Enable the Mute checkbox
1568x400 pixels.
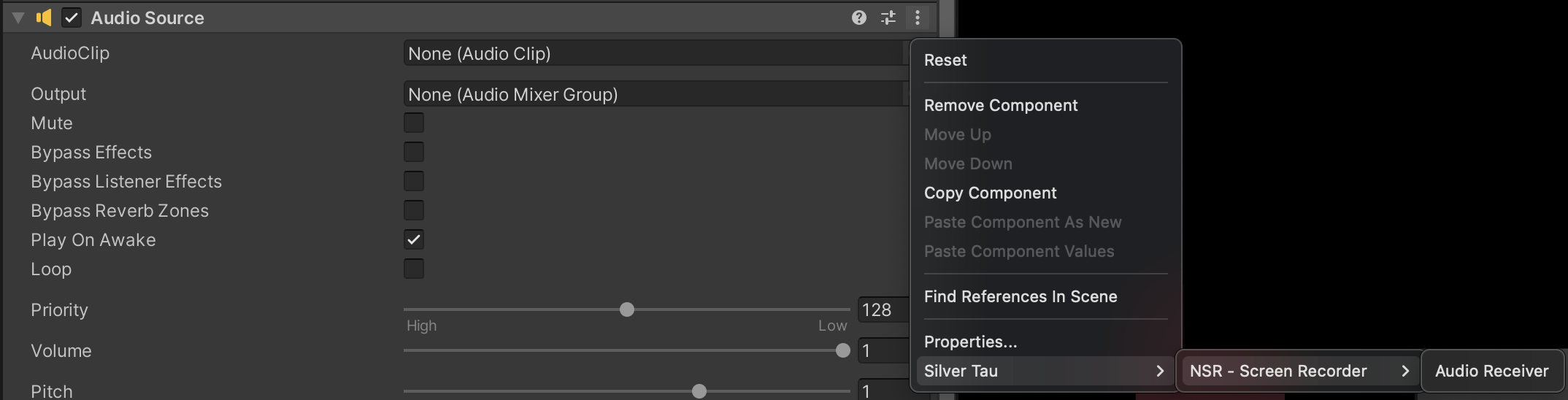[x=414, y=123]
